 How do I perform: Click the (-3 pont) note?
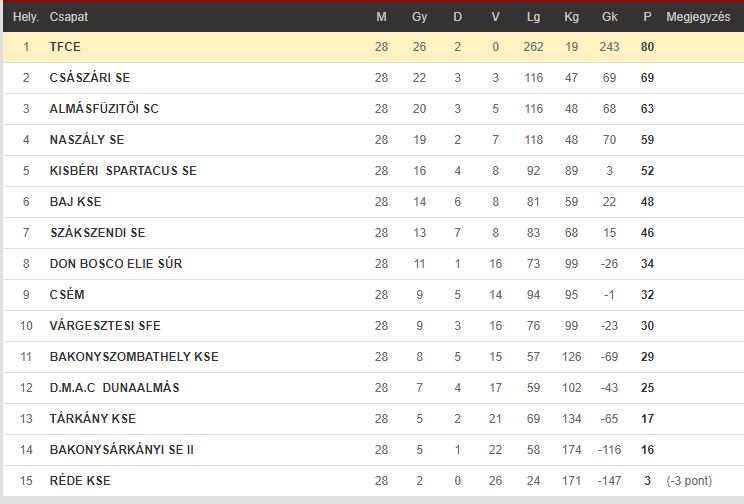(x=689, y=481)
